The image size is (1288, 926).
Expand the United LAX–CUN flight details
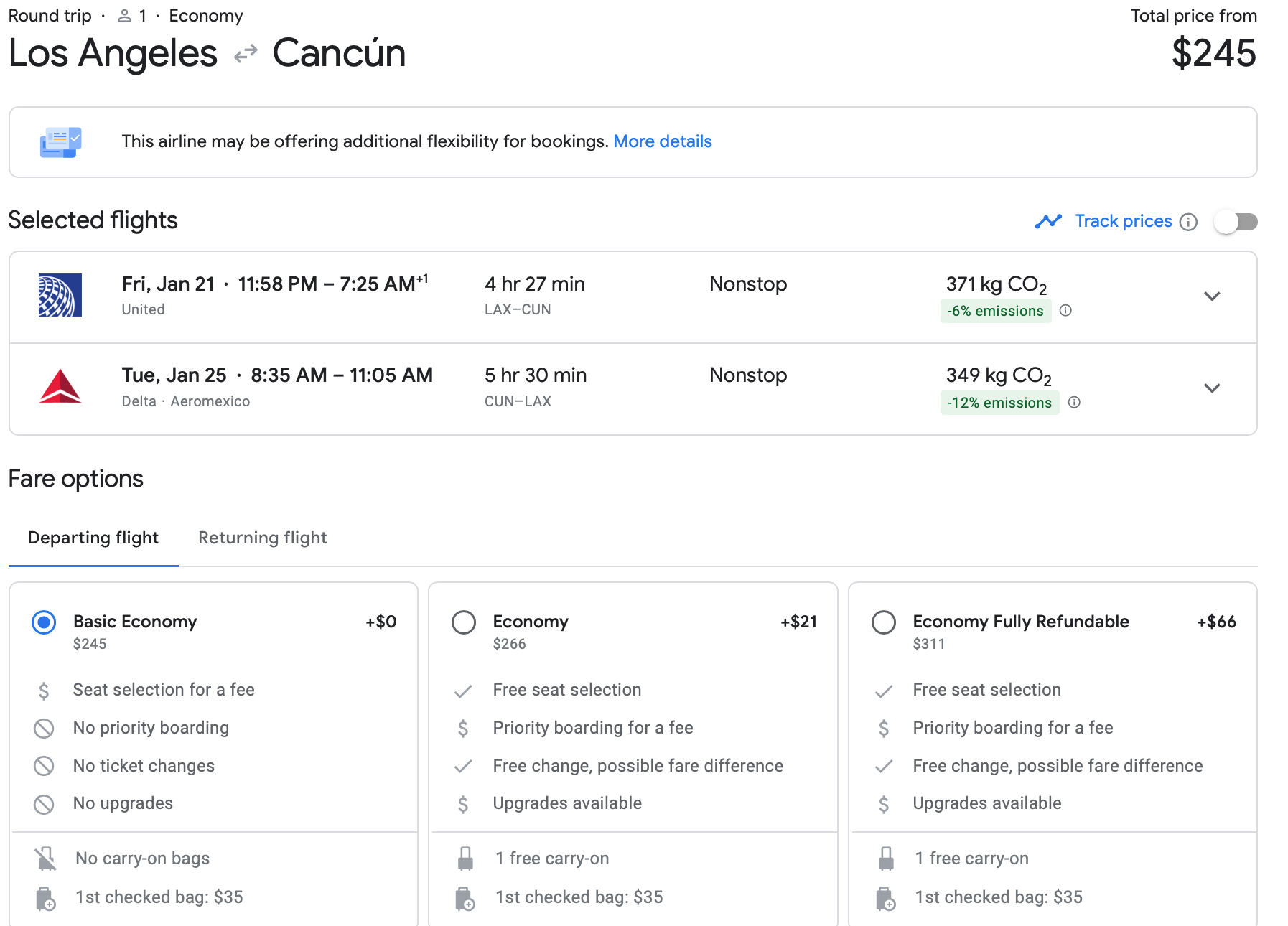point(1212,296)
